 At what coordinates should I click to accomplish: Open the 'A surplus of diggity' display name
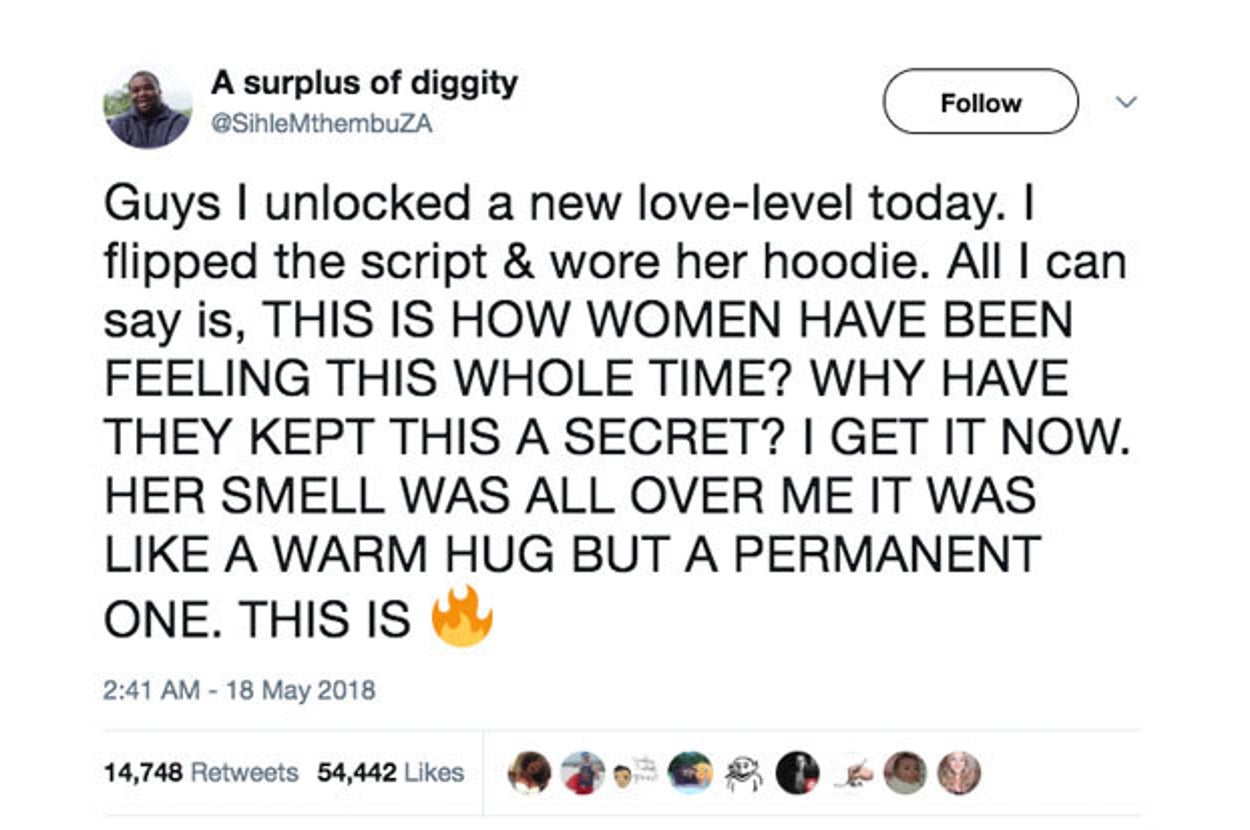(364, 85)
